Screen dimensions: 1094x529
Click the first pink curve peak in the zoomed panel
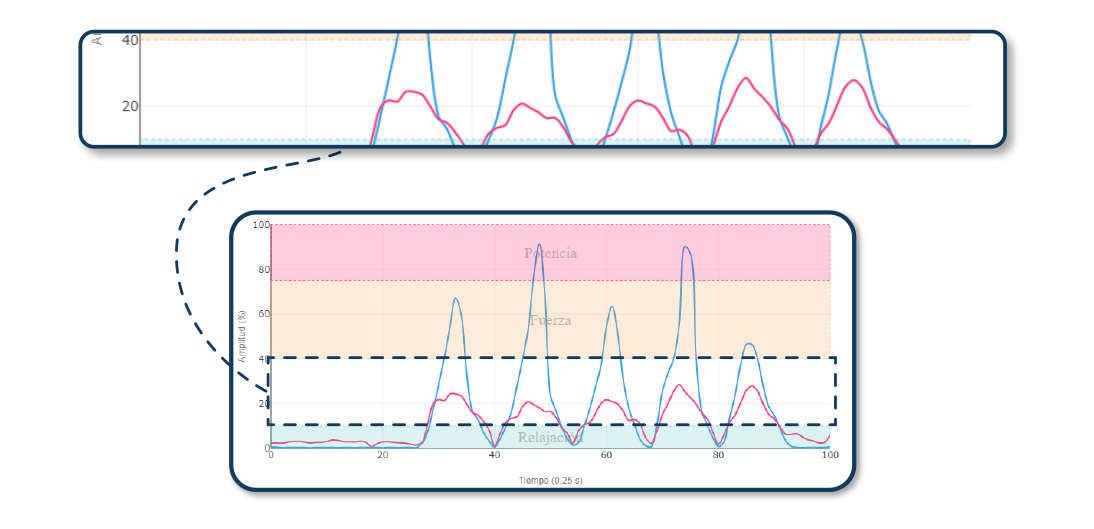[x=410, y=92]
